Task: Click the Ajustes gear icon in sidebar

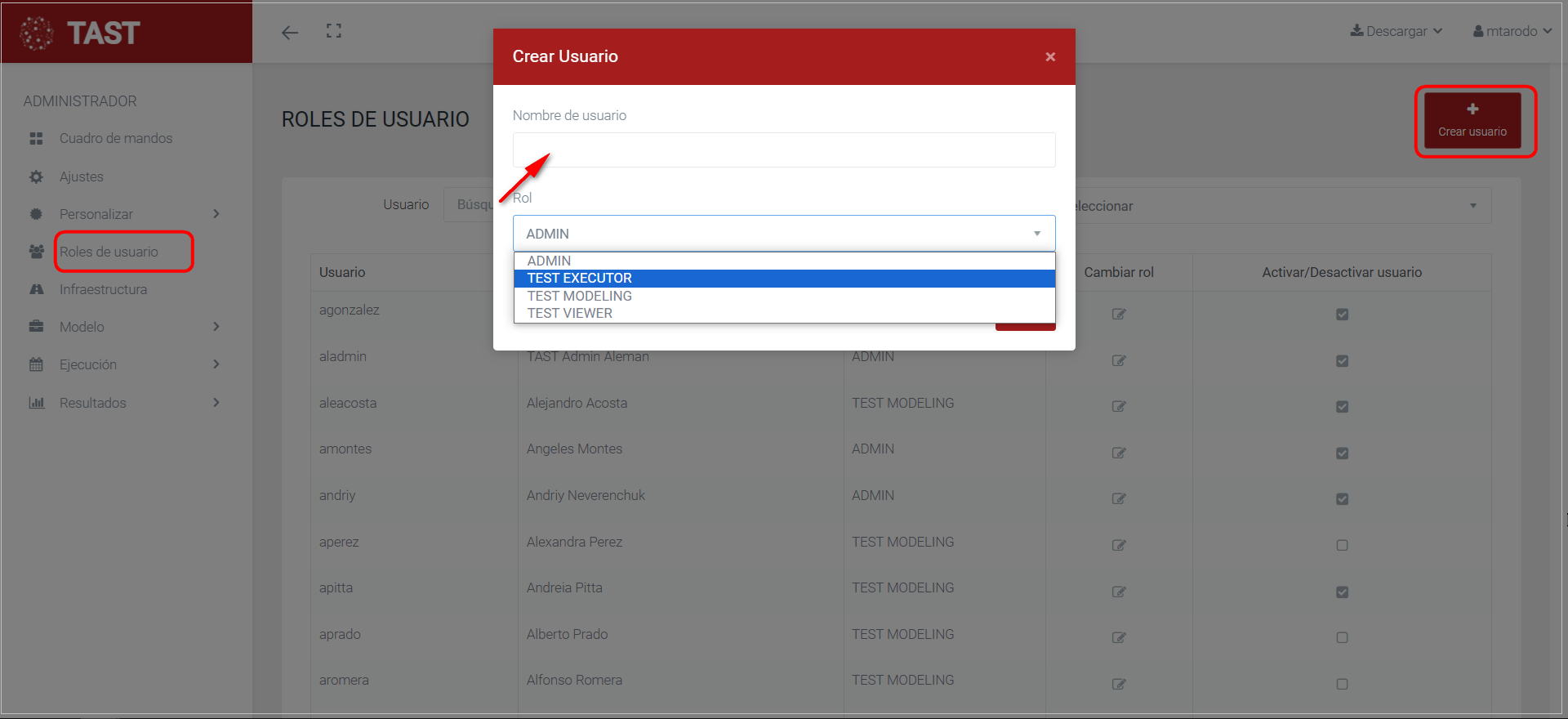Action: tap(36, 176)
